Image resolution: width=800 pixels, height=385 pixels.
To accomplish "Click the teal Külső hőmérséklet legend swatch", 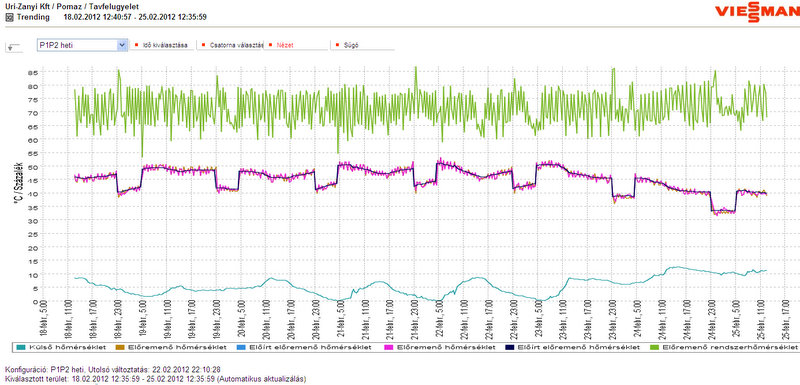I will coord(21,347).
